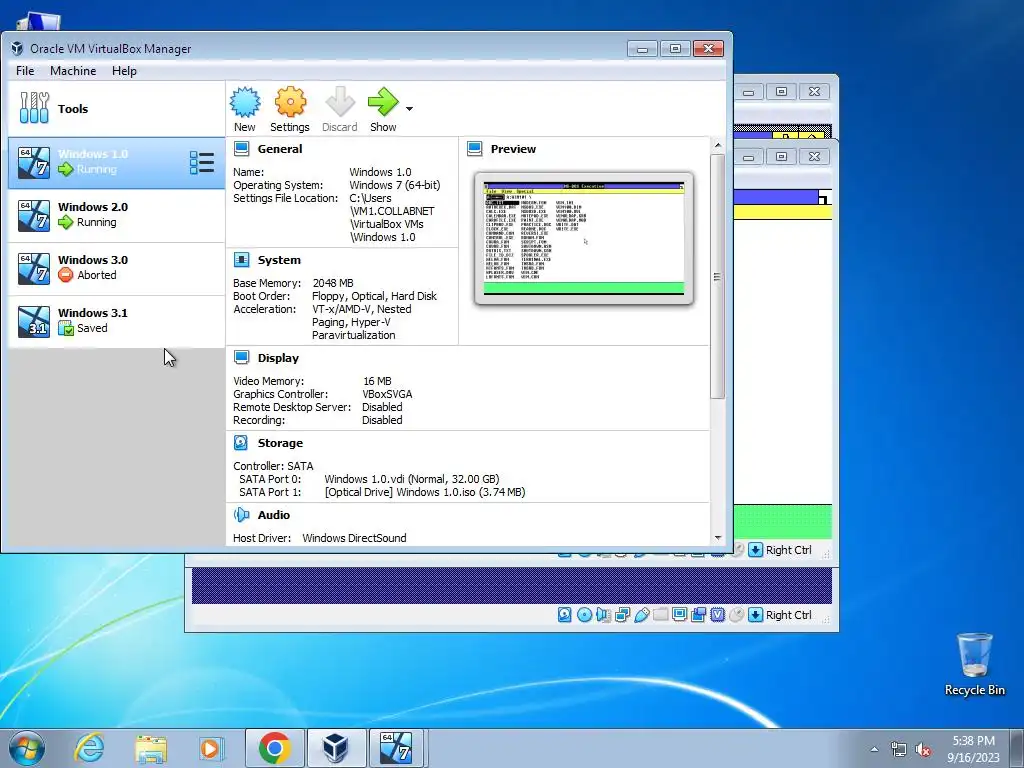Click USB indicator in lower VM status bar
The height and width of the screenshot is (768, 1024).
click(x=641, y=615)
